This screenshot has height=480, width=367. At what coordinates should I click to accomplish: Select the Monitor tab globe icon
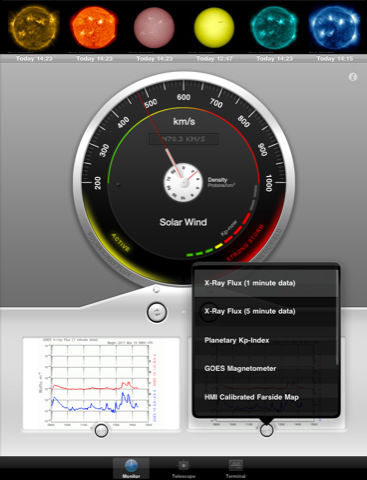[131, 466]
